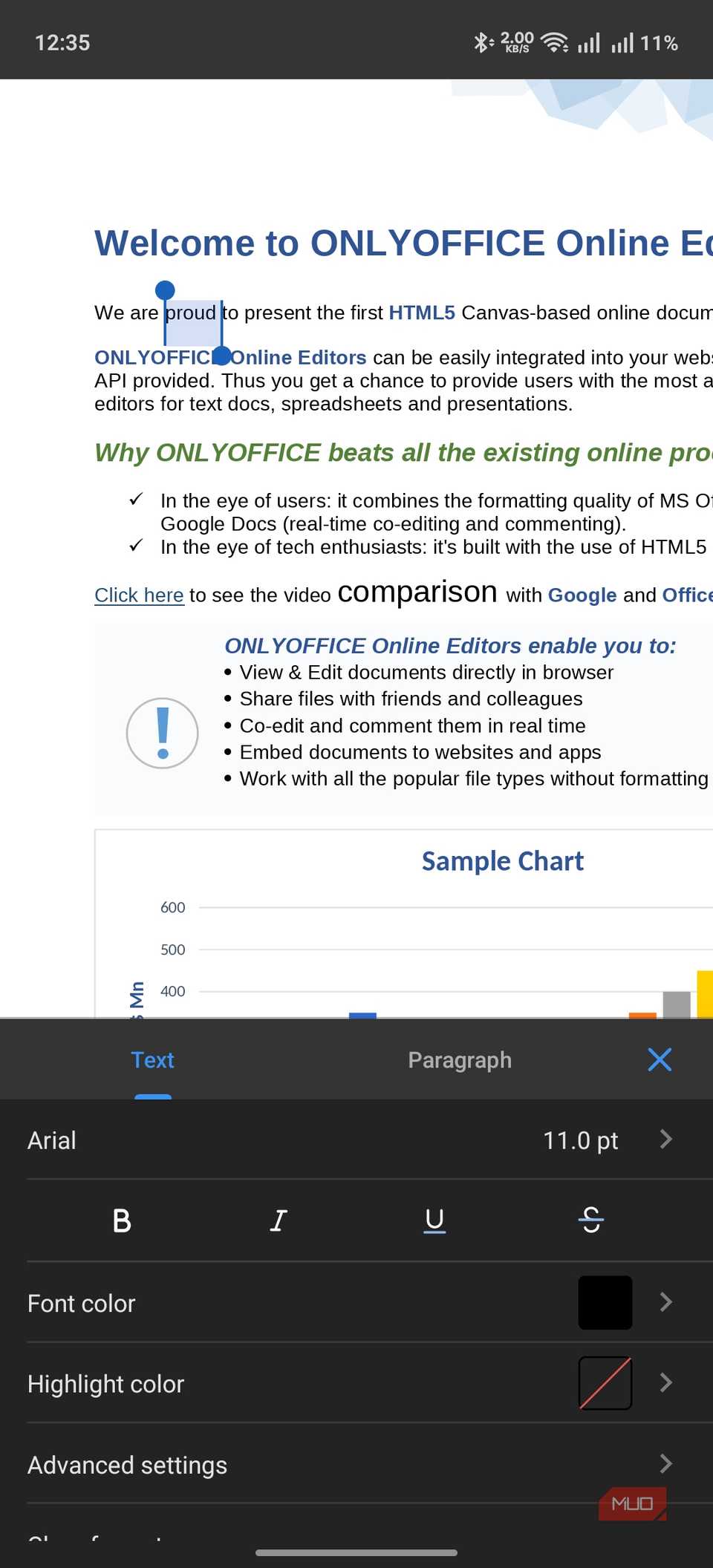Close the text formatting panel
Image resolution: width=713 pixels, height=1568 pixels.
click(660, 1059)
